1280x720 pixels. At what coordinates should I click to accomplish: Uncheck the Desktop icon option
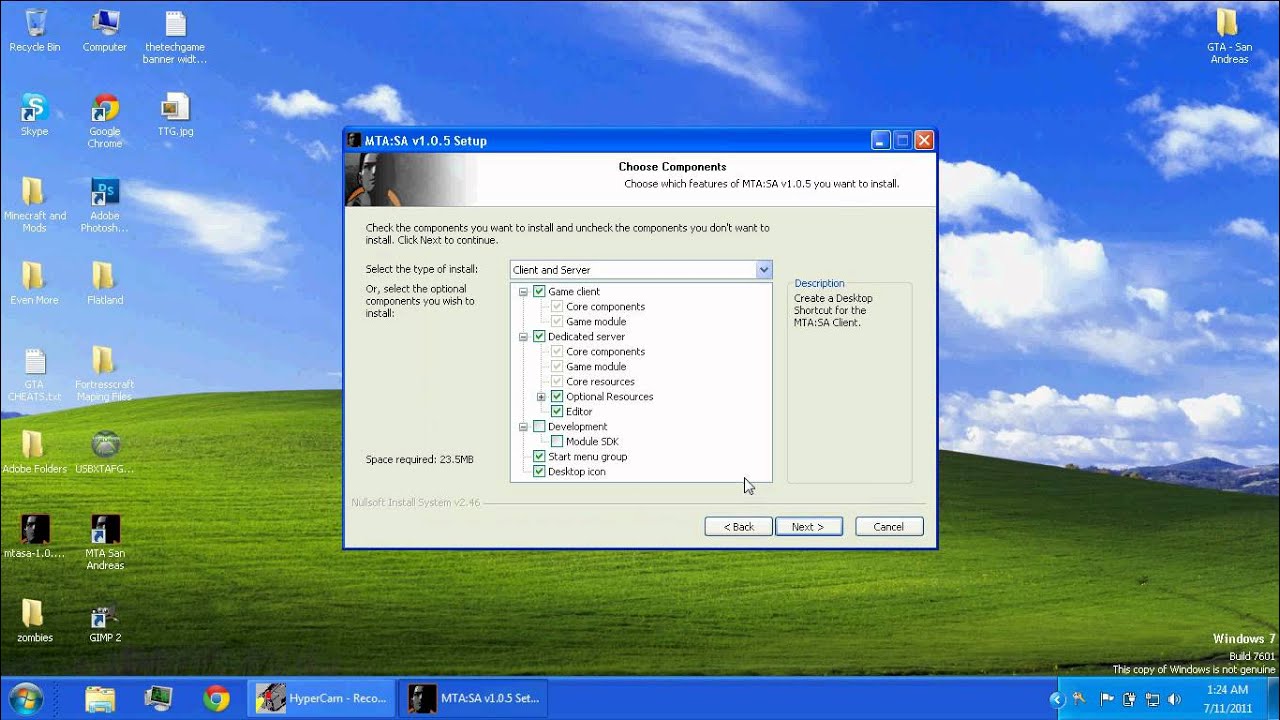coord(539,472)
